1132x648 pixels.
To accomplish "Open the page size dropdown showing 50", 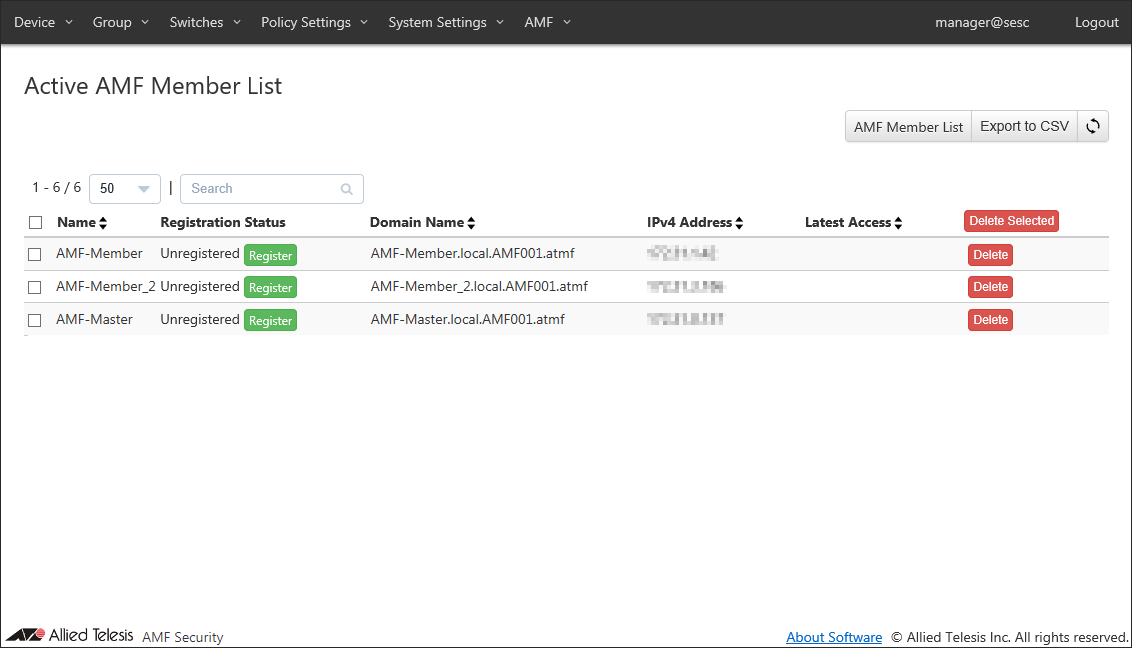I will click(x=125, y=189).
